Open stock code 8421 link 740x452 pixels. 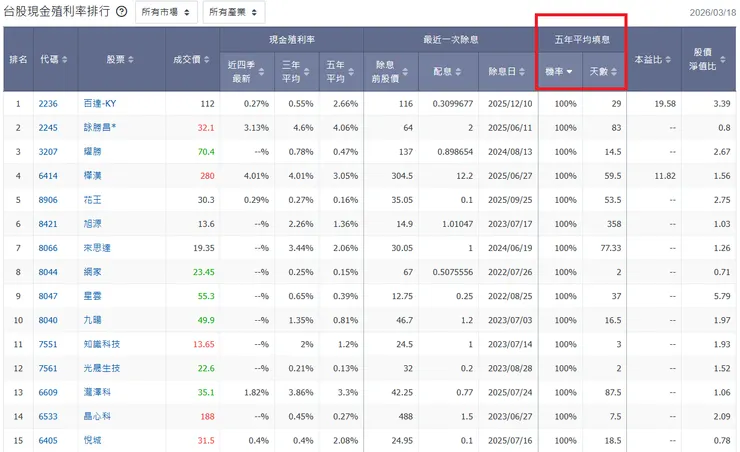tap(48, 224)
